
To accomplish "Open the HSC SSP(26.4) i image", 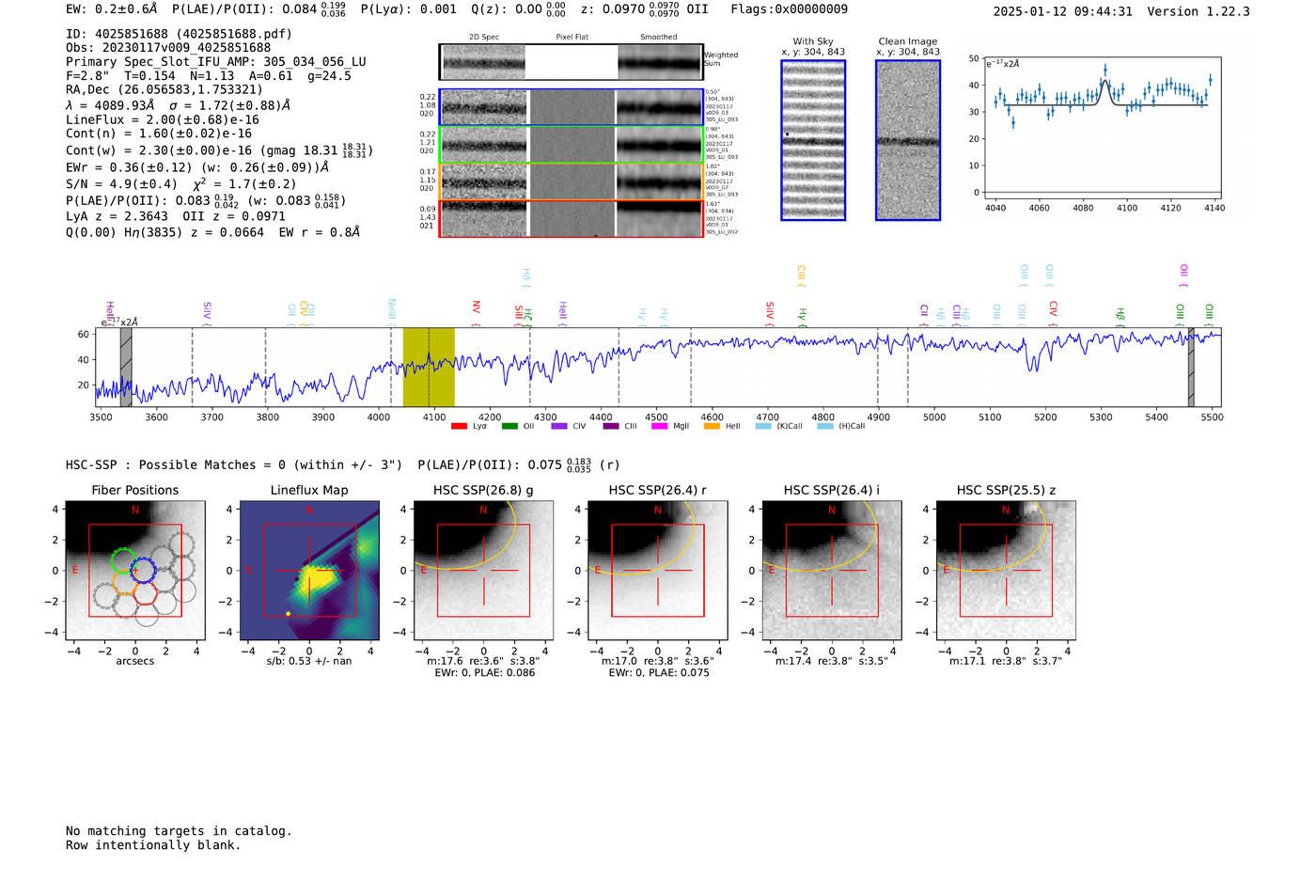I will [832, 571].
